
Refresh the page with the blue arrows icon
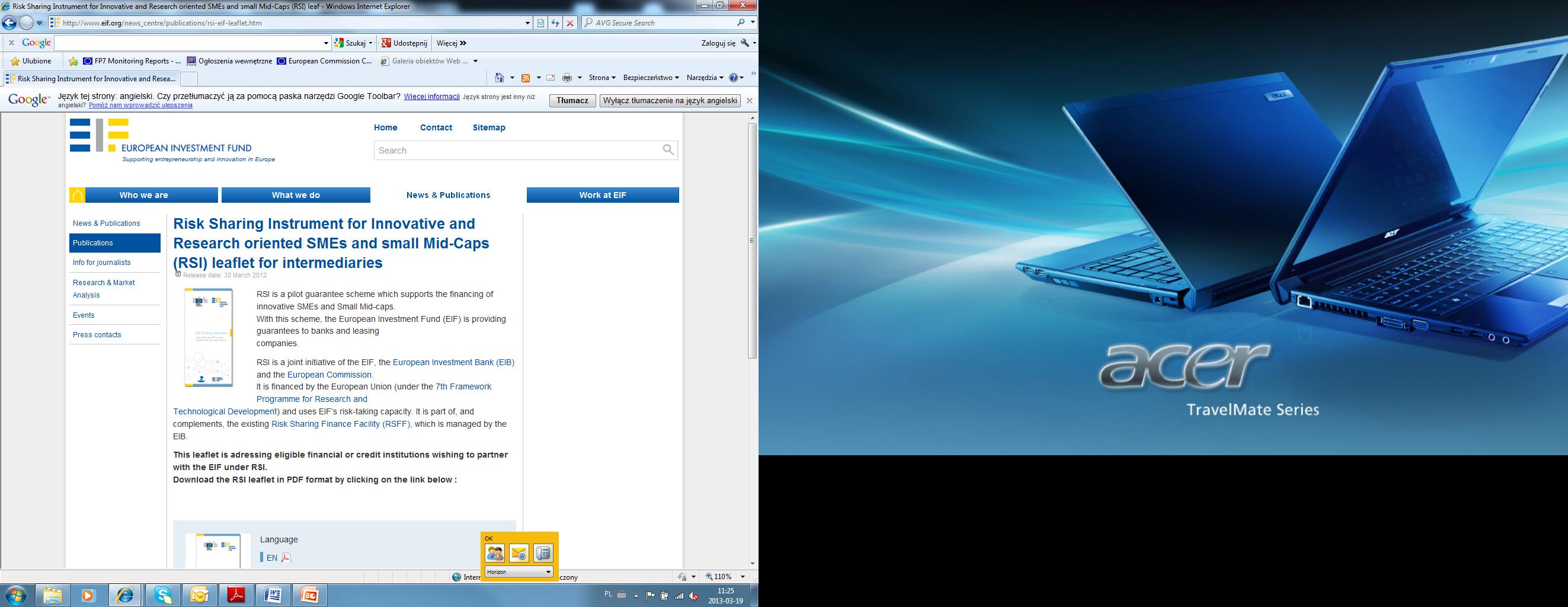click(555, 23)
